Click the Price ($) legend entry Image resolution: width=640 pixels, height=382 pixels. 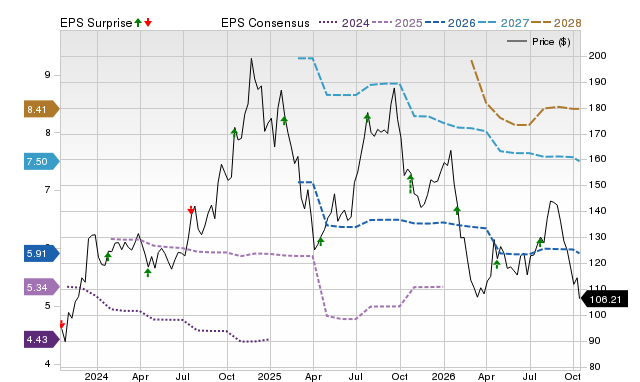(x=538, y=42)
